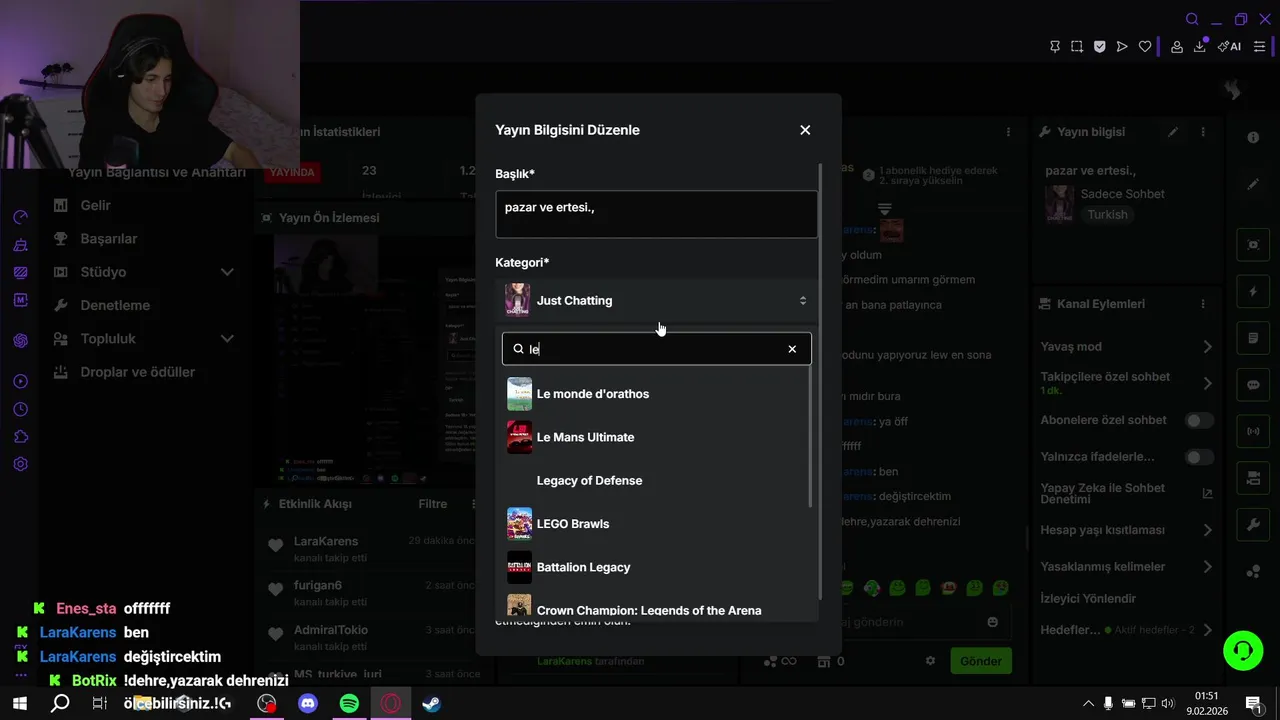
Task: Open the downloads toolbar icon
Action: (1200, 47)
